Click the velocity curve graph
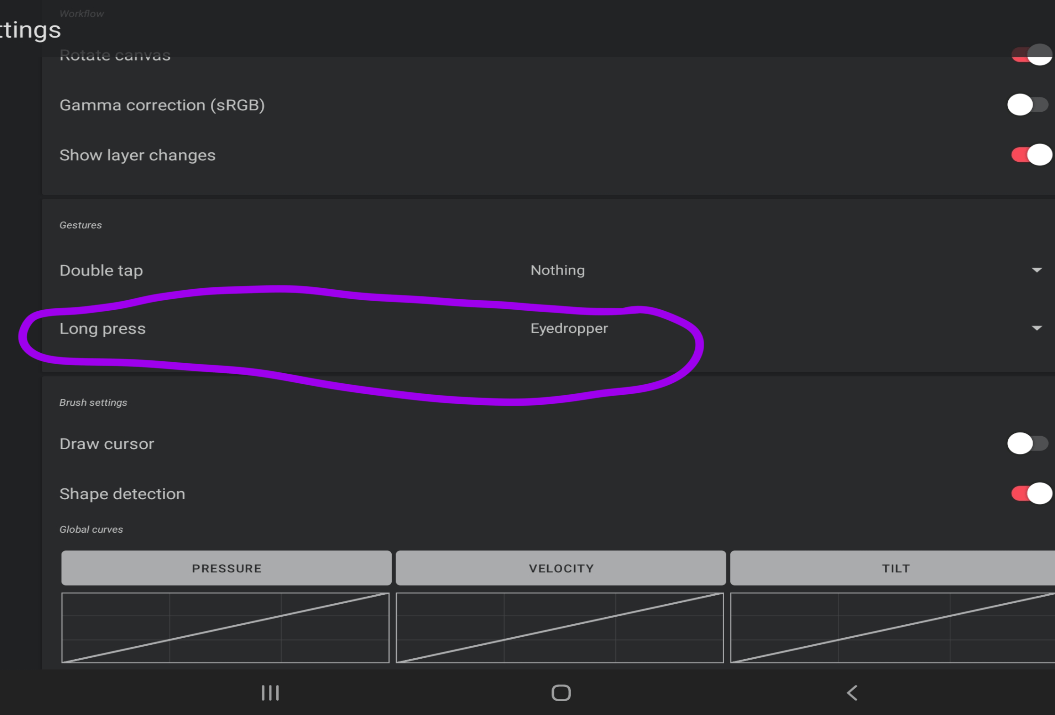1055x715 pixels. [x=560, y=629]
